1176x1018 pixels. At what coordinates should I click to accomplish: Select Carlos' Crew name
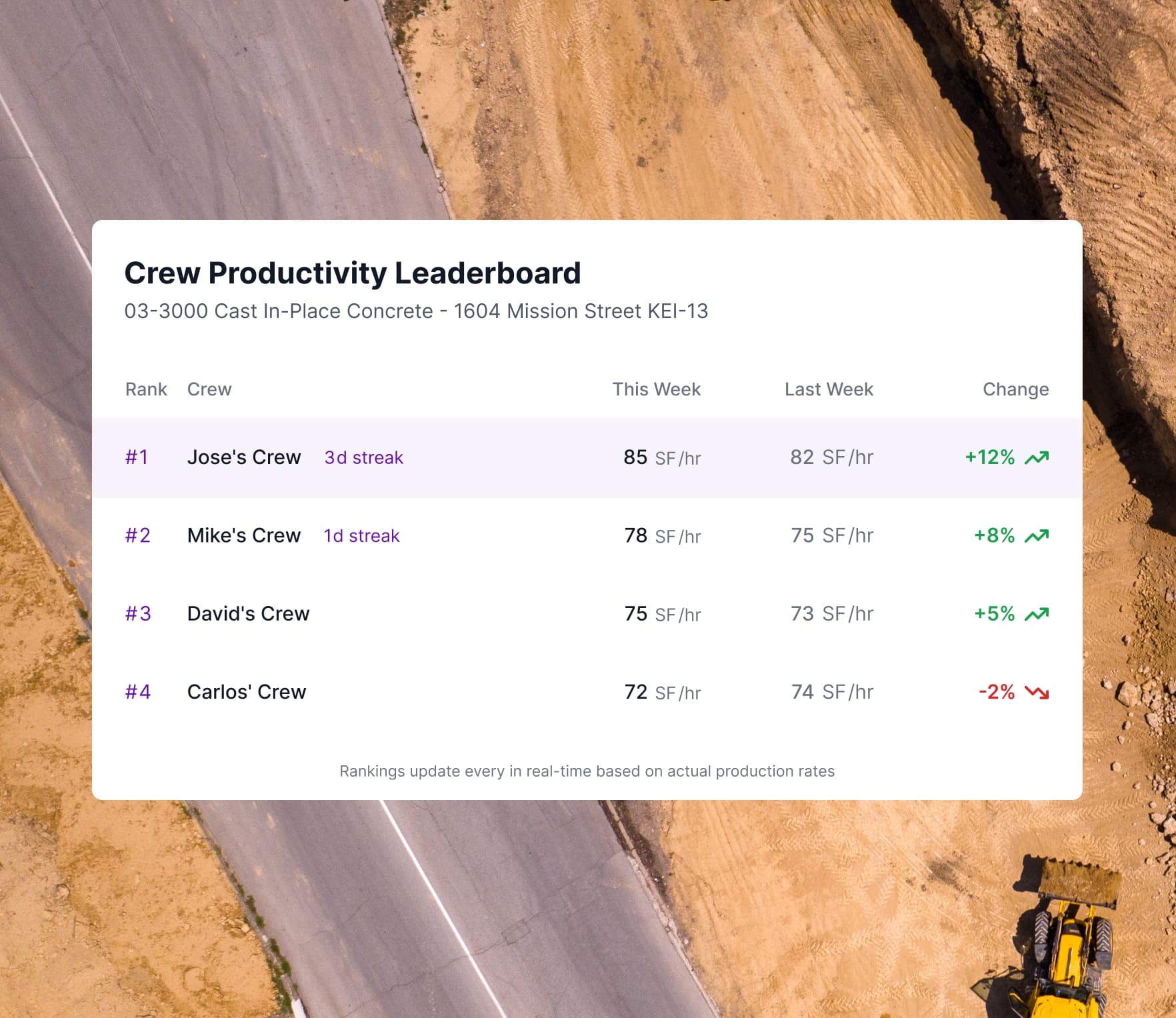(247, 692)
